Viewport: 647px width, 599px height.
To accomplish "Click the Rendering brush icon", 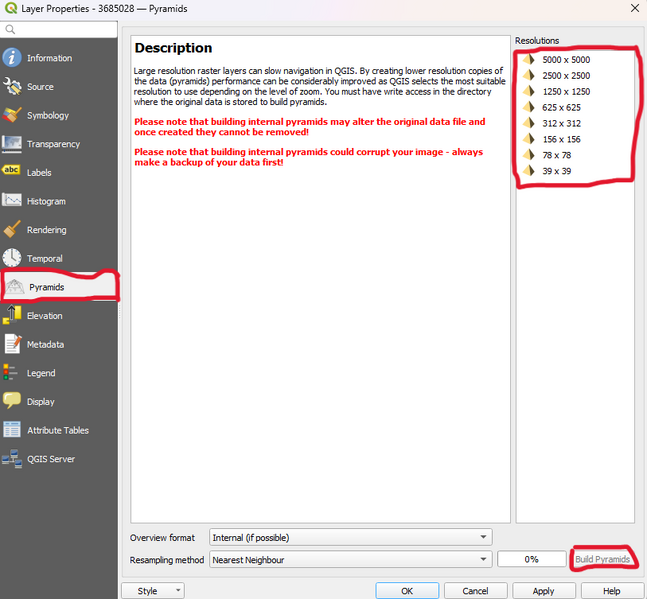I will [12, 229].
